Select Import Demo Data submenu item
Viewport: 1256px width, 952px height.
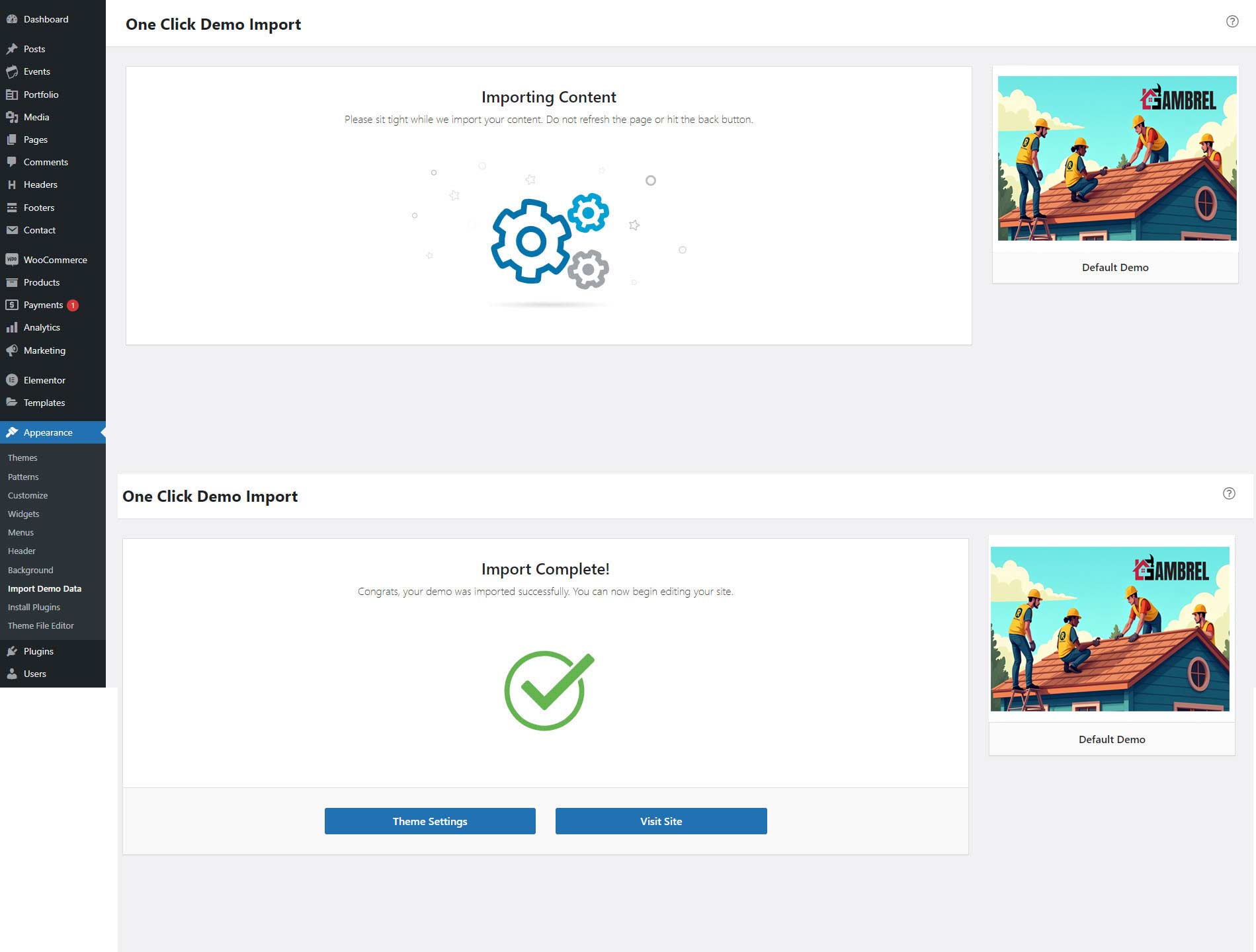click(x=44, y=588)
